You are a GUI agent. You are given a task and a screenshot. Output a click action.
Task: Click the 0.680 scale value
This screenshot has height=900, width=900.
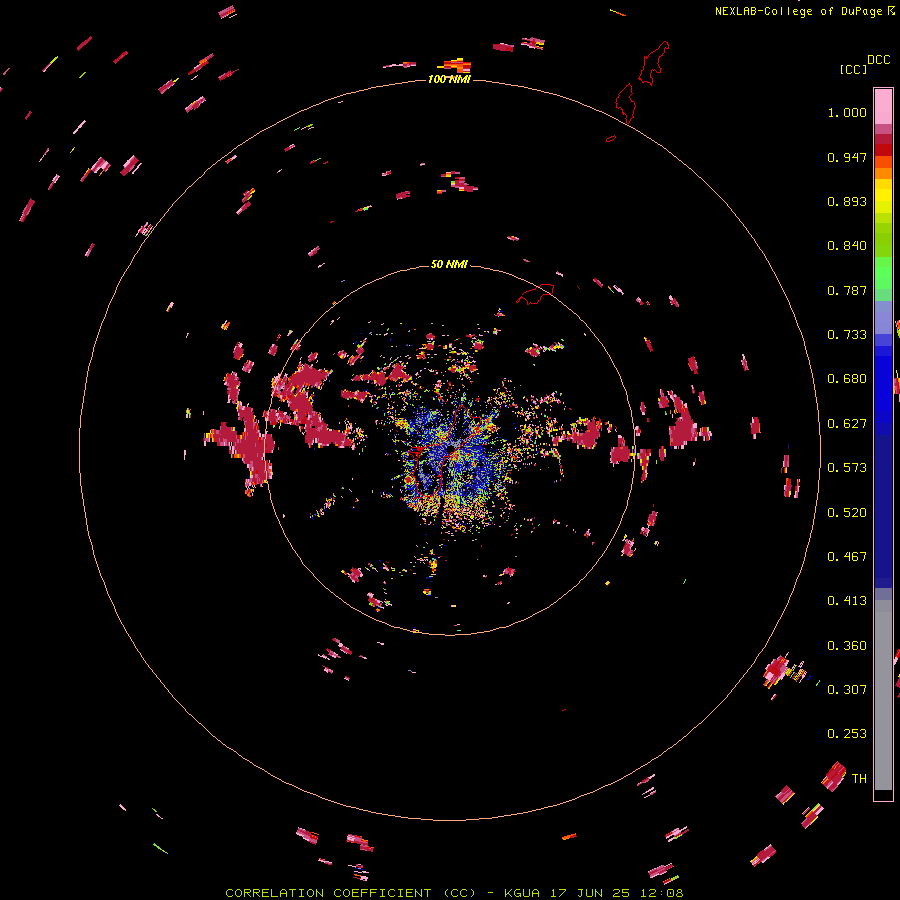coord(847,379)
